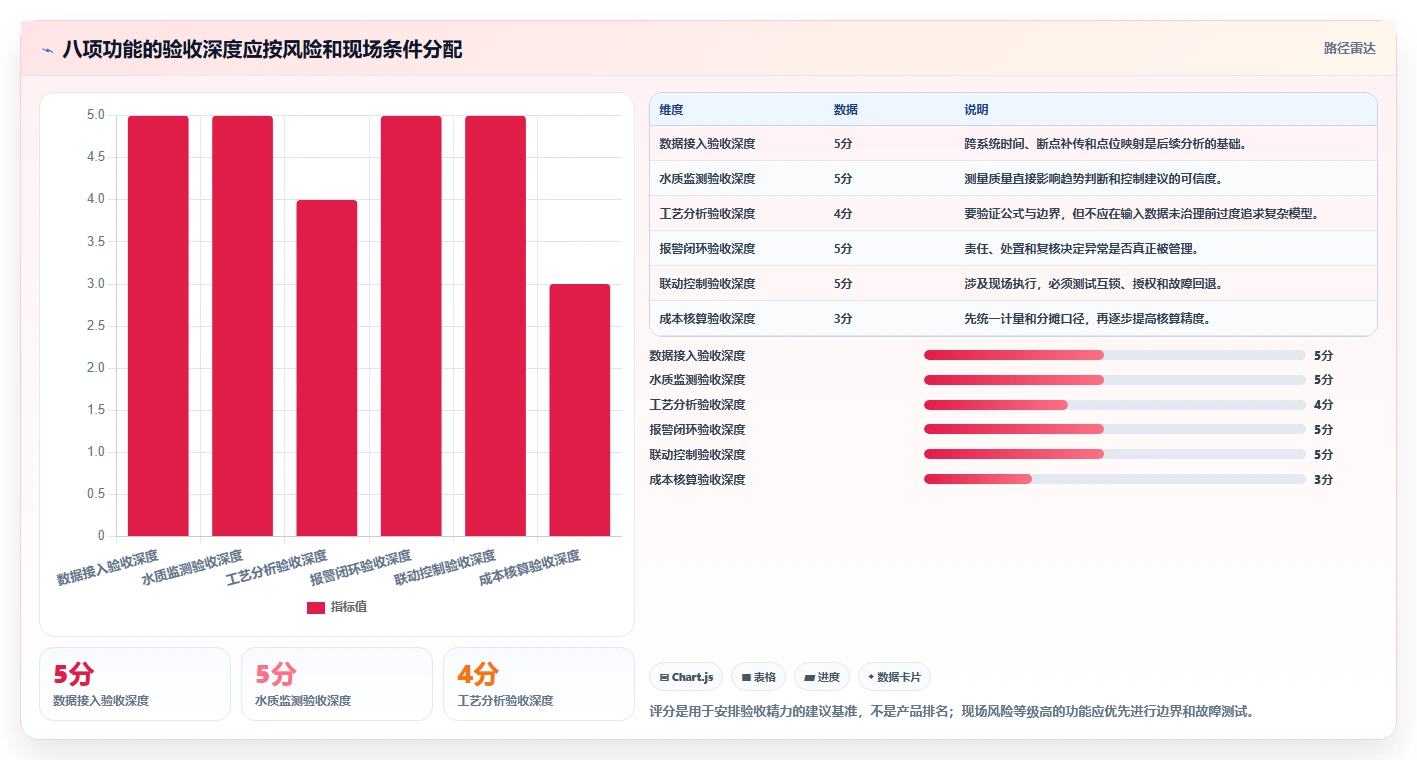Click the 报警闭环验收深度 progress bar
This screenshot has width=1417, height=760.
click(x=1115, y=430)
